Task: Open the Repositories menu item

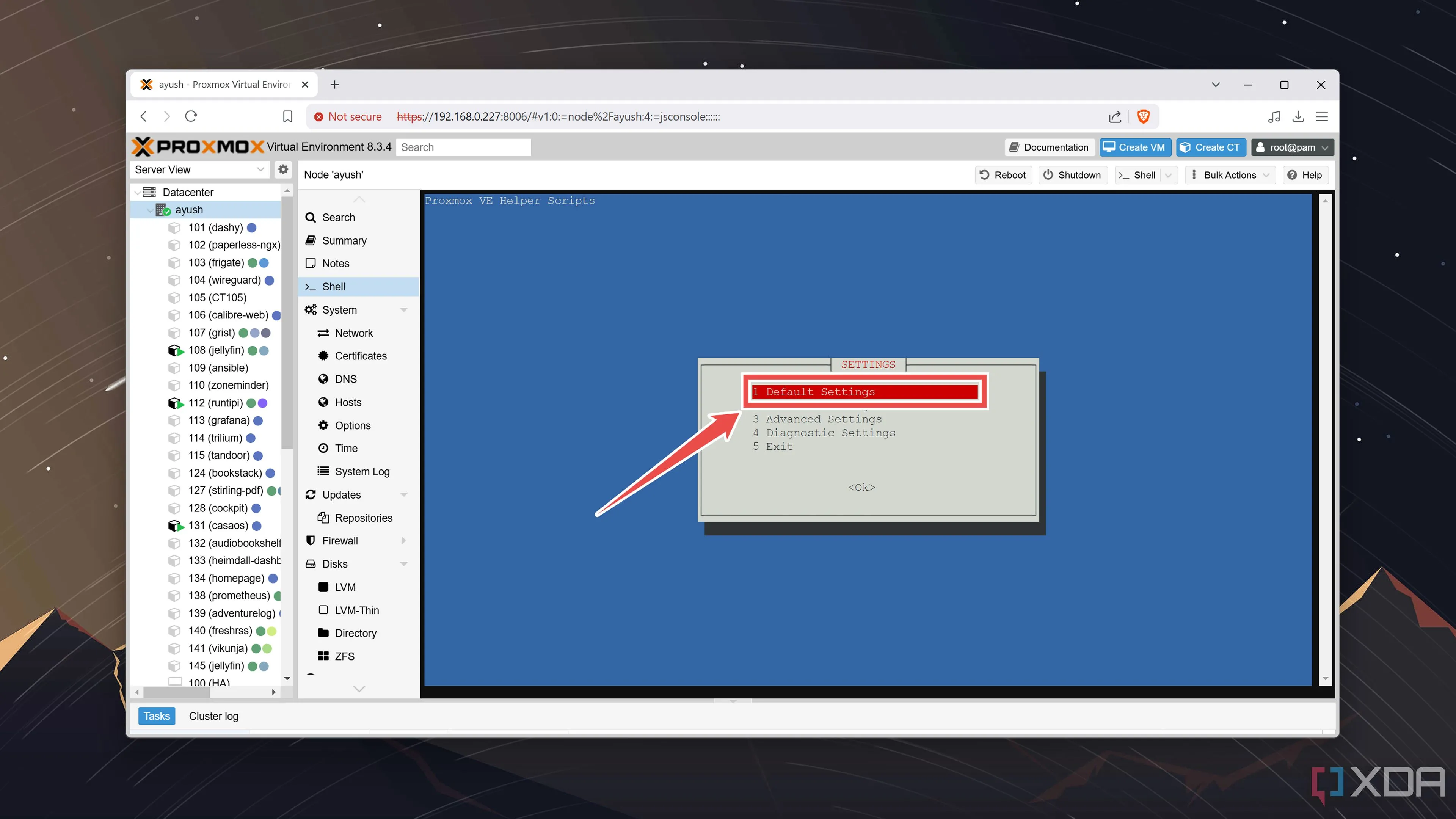Action: [358, 518]
